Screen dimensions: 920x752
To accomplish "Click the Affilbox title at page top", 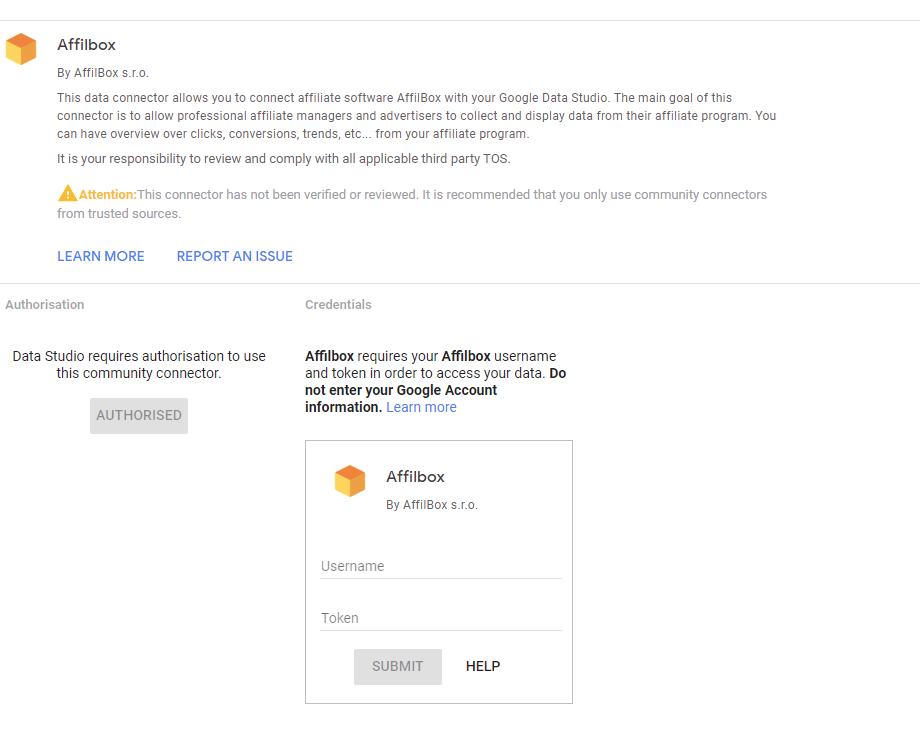I will coord(86,45).
